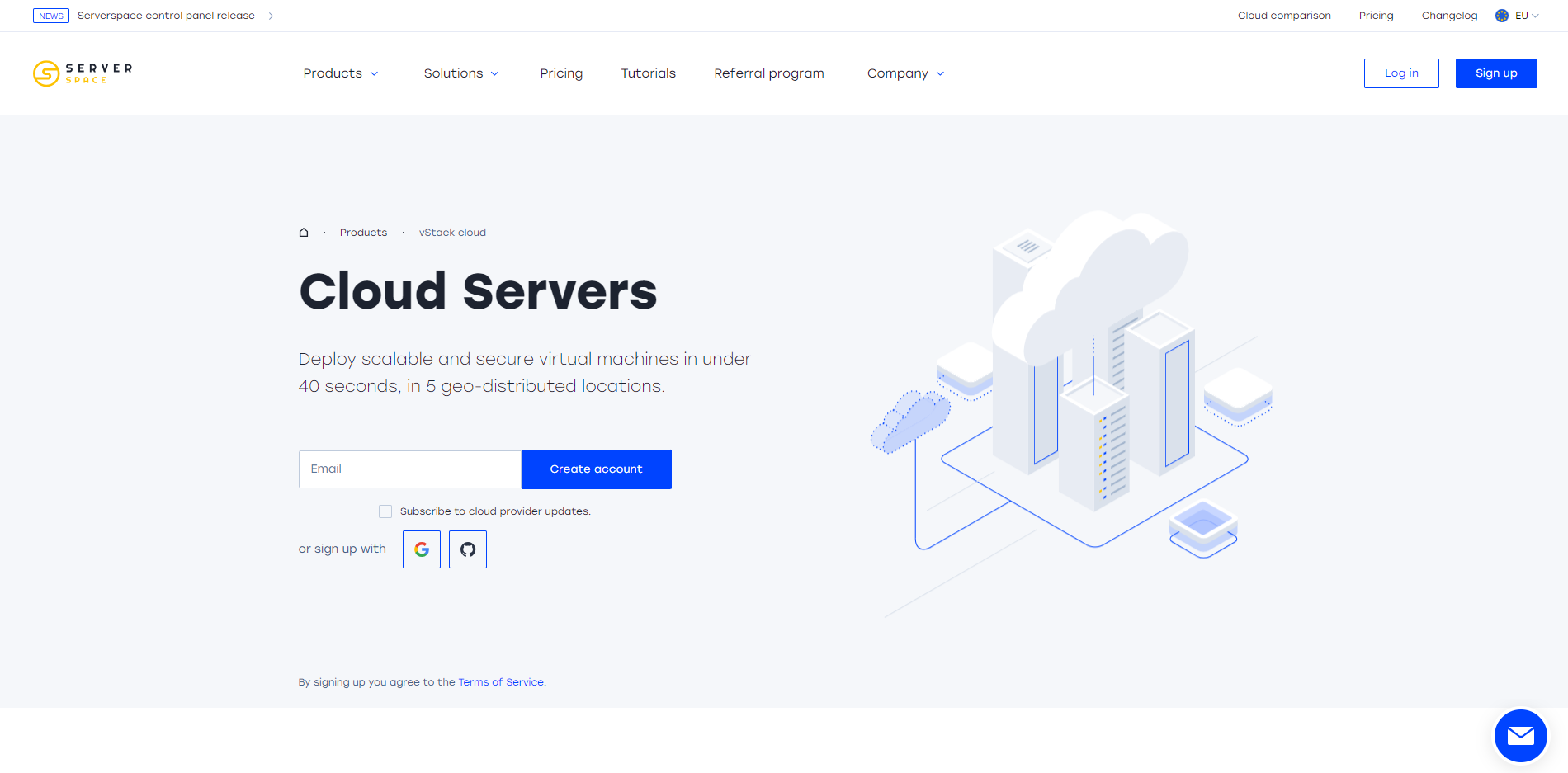Focus the Email input field
This screenshot has height=773, width=1568.
click(x=410, y=469)
